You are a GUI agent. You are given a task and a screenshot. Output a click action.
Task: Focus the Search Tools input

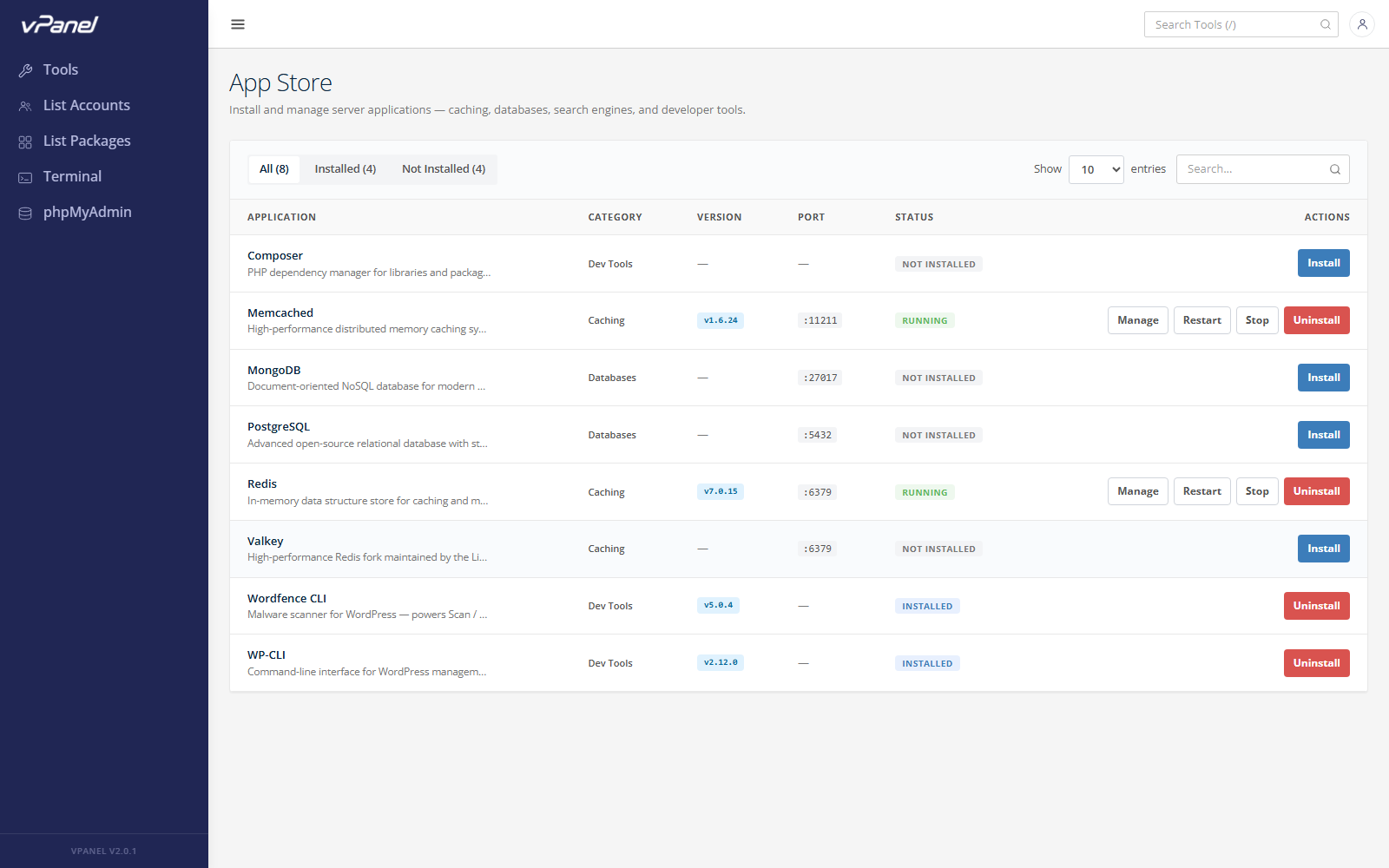[1241, 24]
